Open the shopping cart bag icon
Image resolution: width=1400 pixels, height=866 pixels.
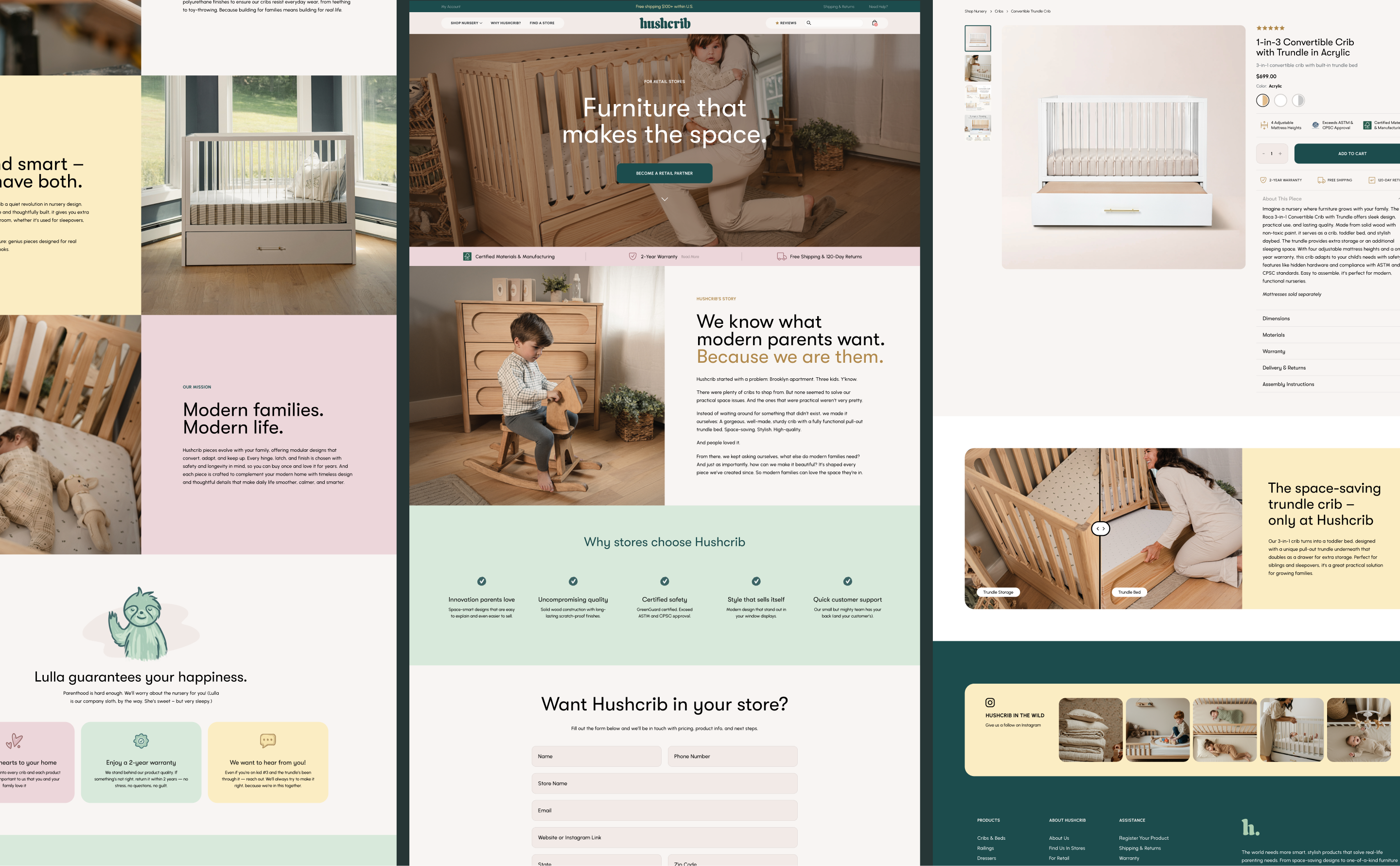[875, 23]
